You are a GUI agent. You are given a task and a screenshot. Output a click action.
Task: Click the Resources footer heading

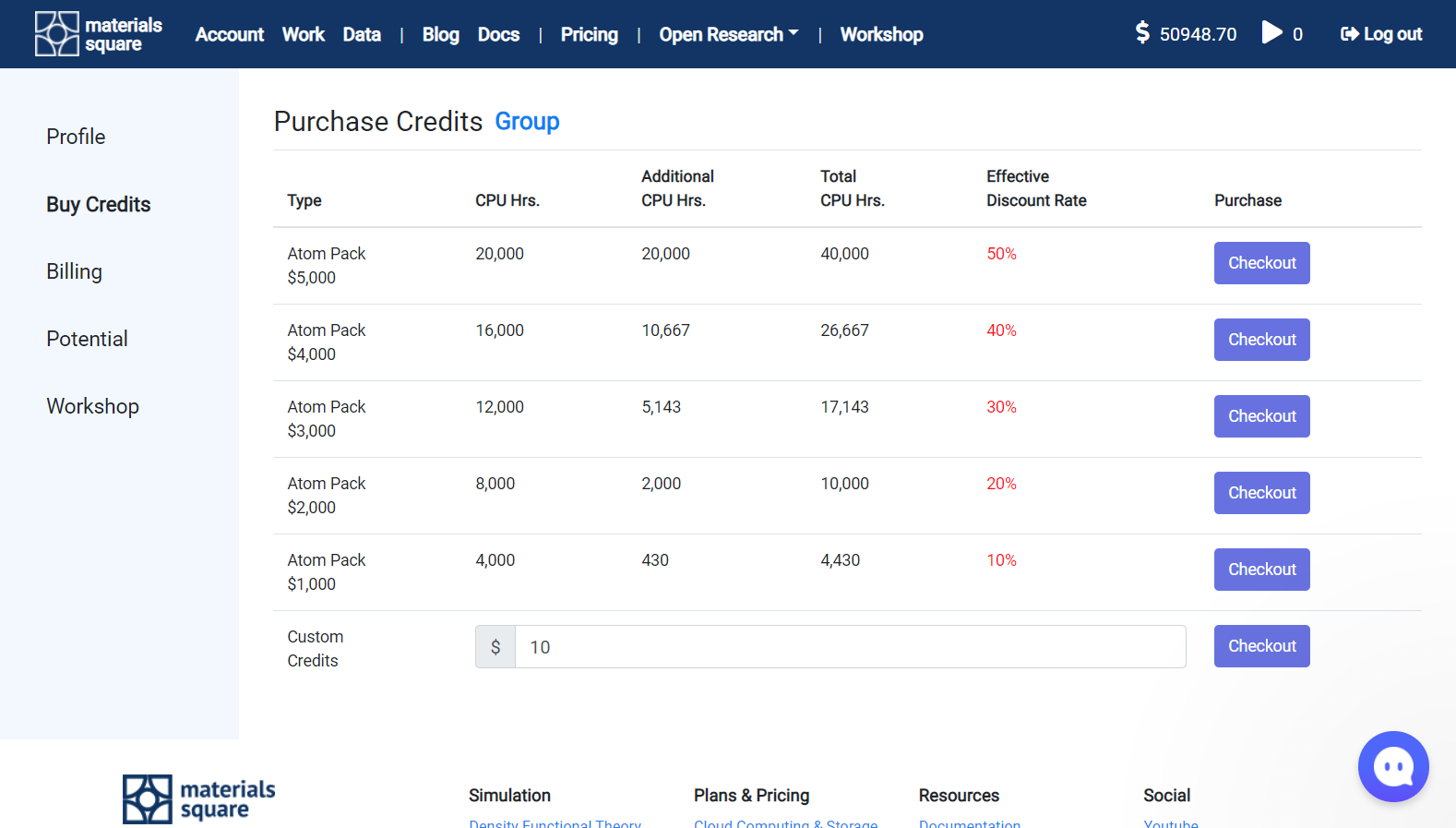(x=959, y=796)
